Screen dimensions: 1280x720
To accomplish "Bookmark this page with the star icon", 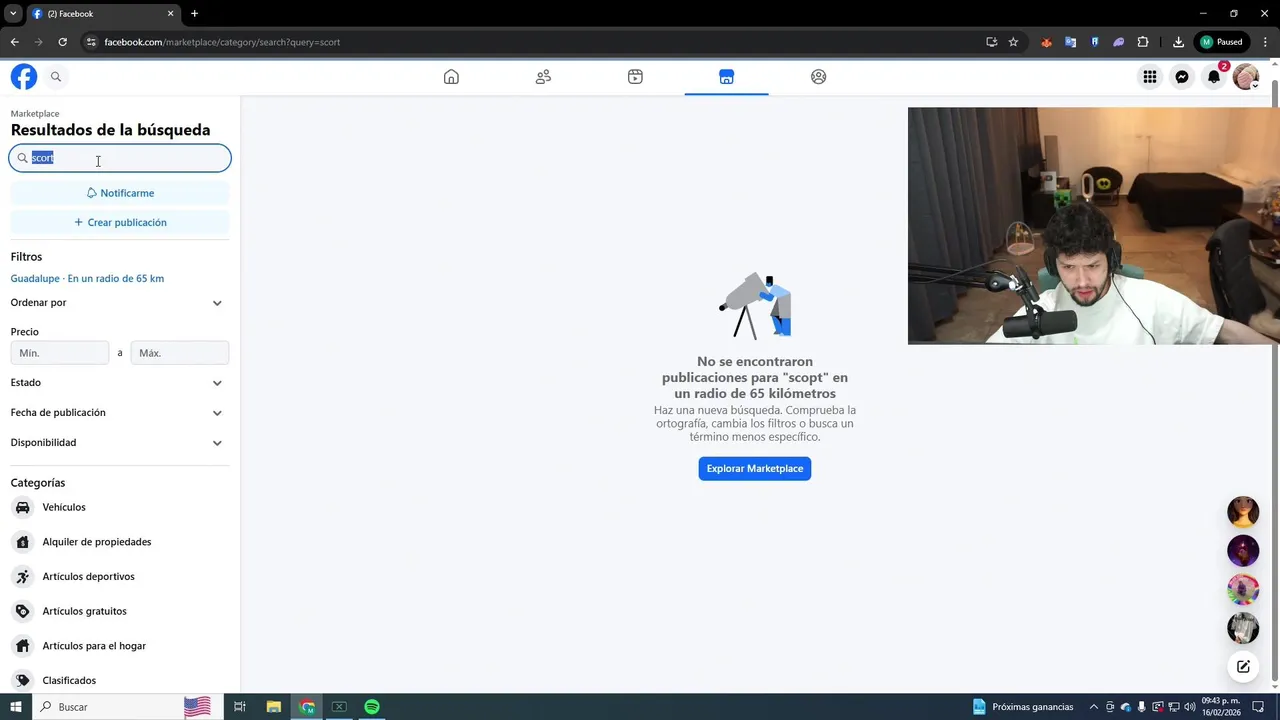I will point(1013,42).
